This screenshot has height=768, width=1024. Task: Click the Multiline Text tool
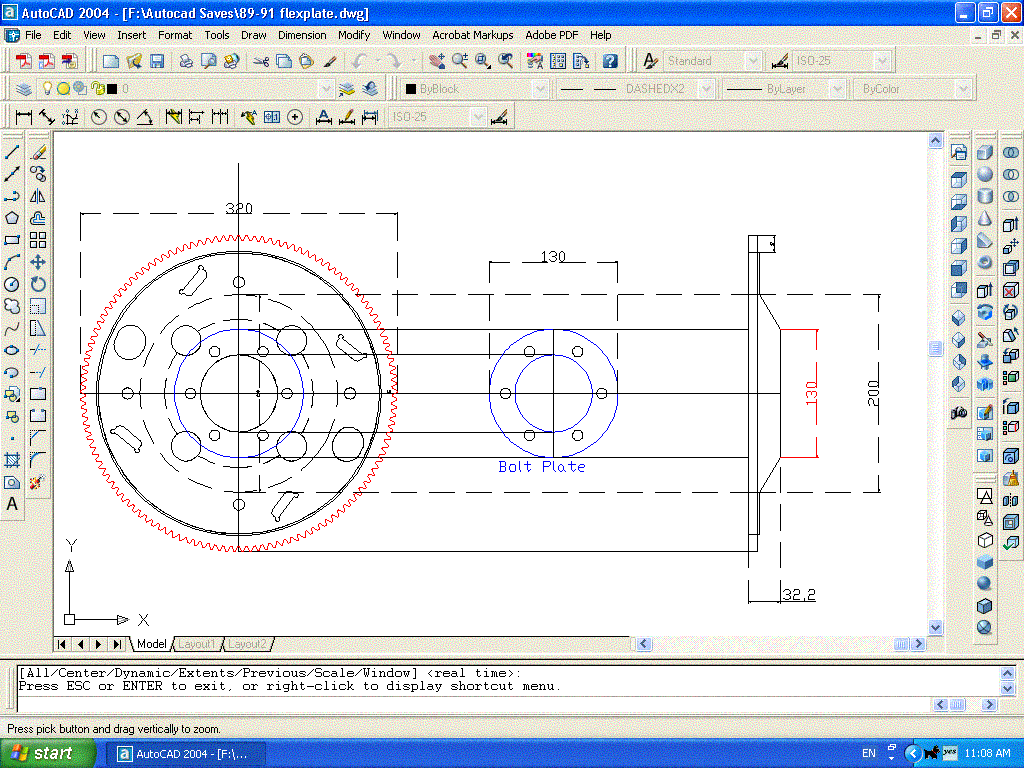(12, 504)
